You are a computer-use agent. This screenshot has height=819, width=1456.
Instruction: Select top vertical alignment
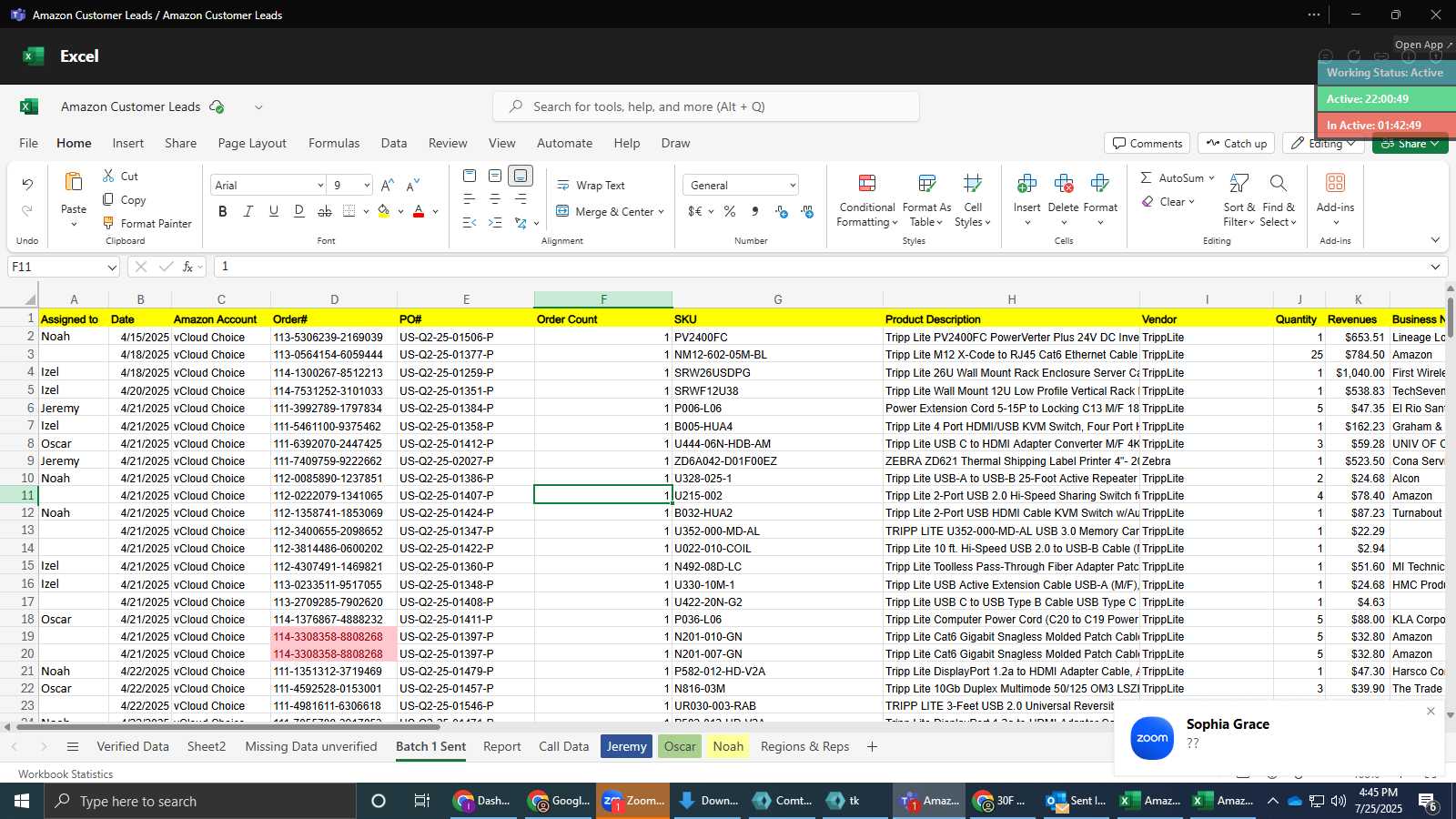point(470,176)
